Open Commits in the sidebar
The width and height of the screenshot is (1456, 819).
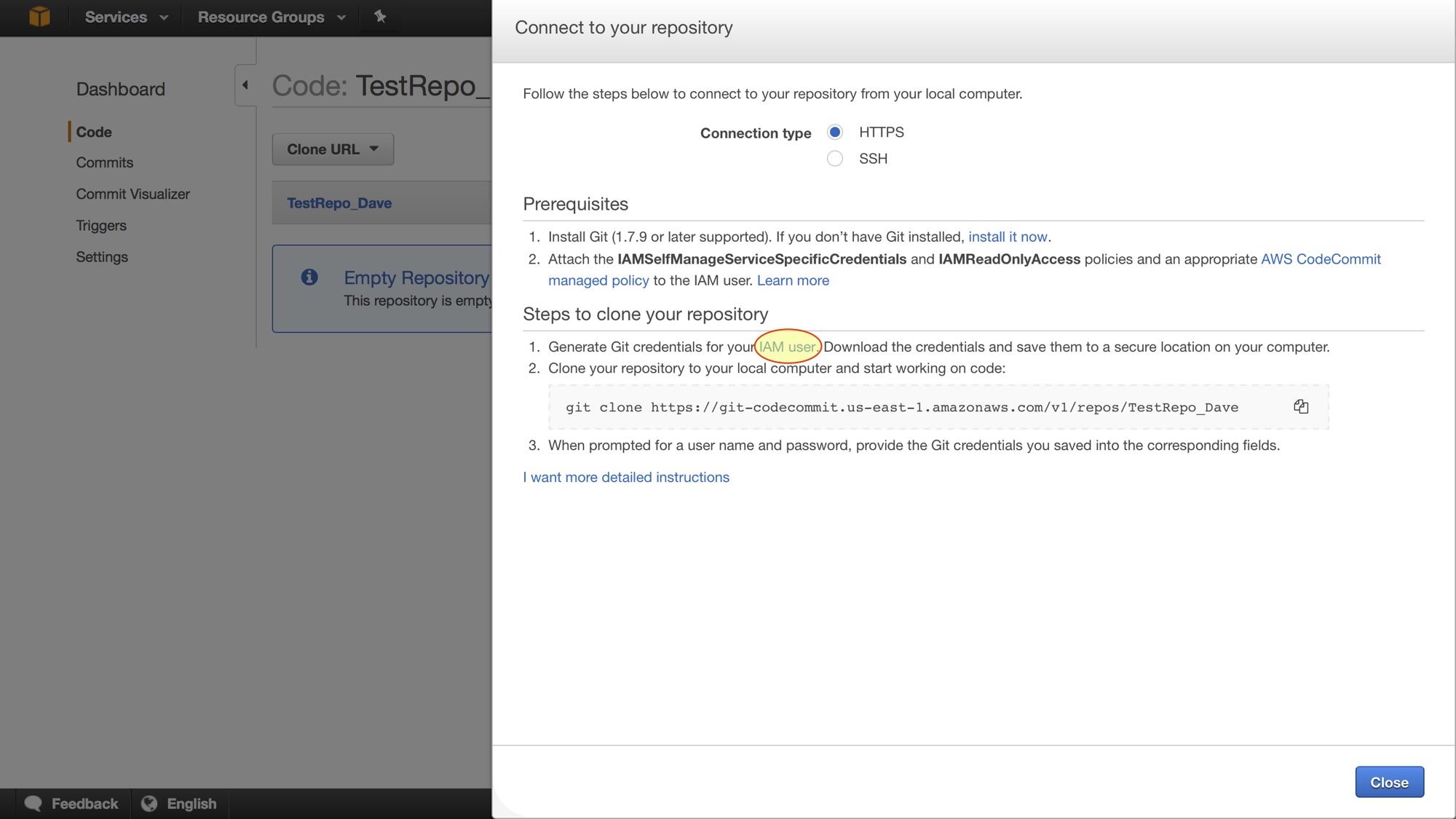[x=105, y=163]
